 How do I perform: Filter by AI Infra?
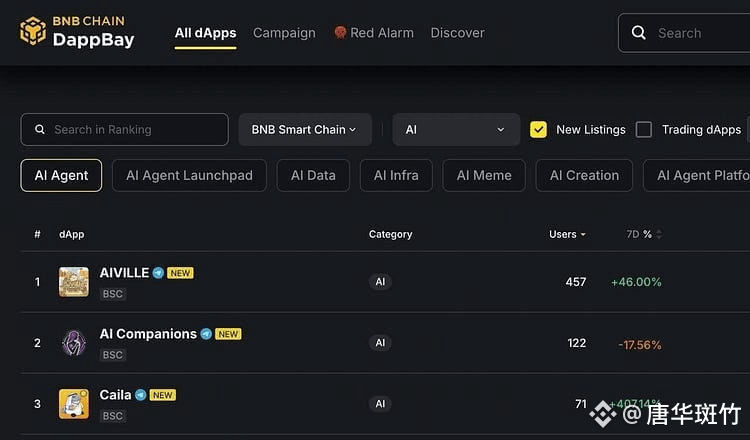point(396,176)
